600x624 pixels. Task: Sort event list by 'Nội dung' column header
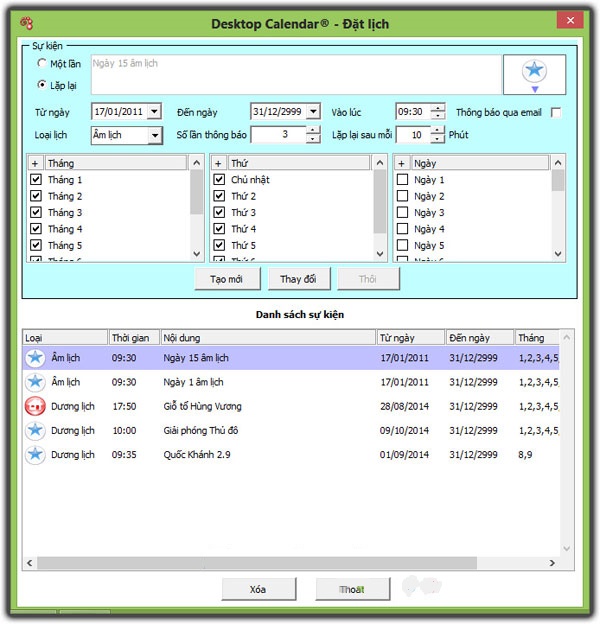[x=268, y=338]
